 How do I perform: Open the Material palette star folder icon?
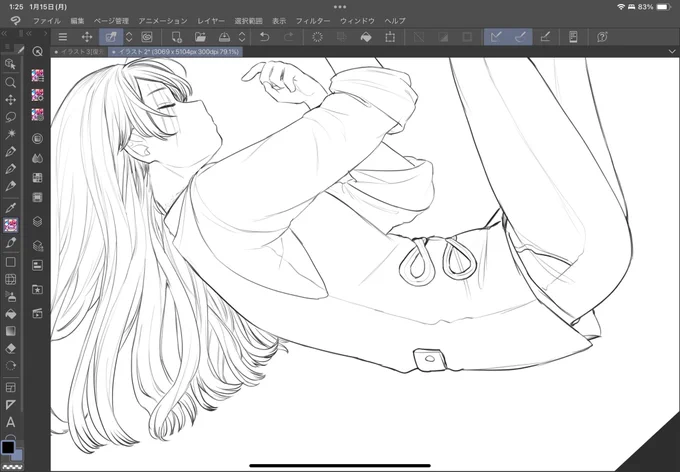[38, 289]
